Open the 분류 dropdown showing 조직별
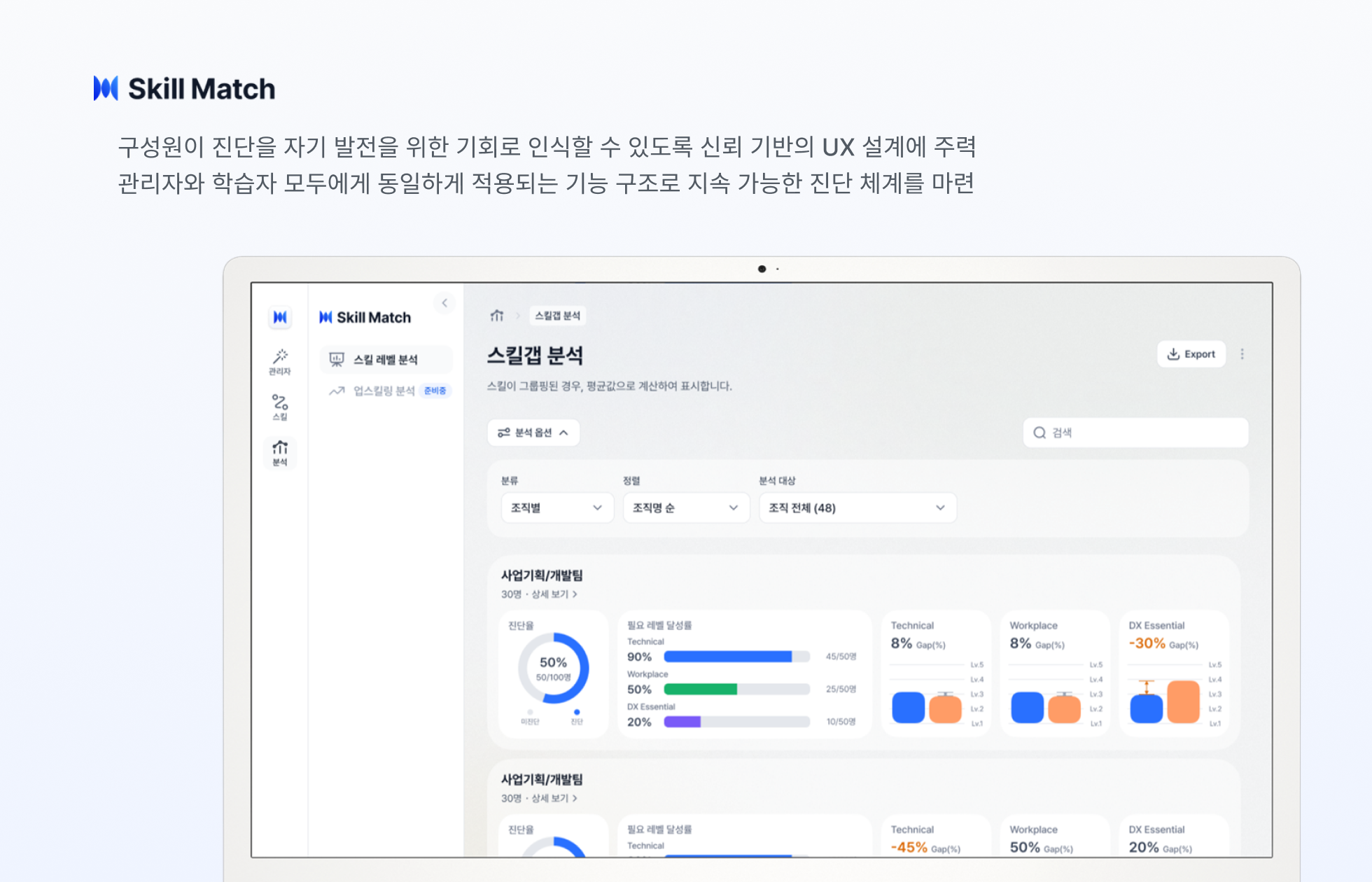Screen dimensions: 1372x882 coord(557,507)
